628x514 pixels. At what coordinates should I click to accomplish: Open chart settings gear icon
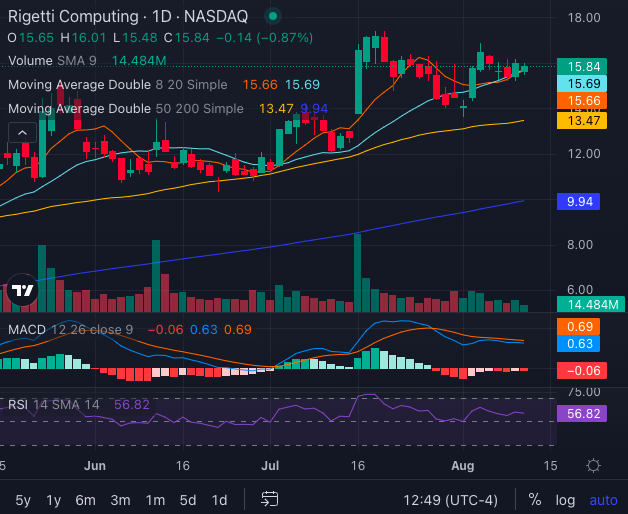593,466
